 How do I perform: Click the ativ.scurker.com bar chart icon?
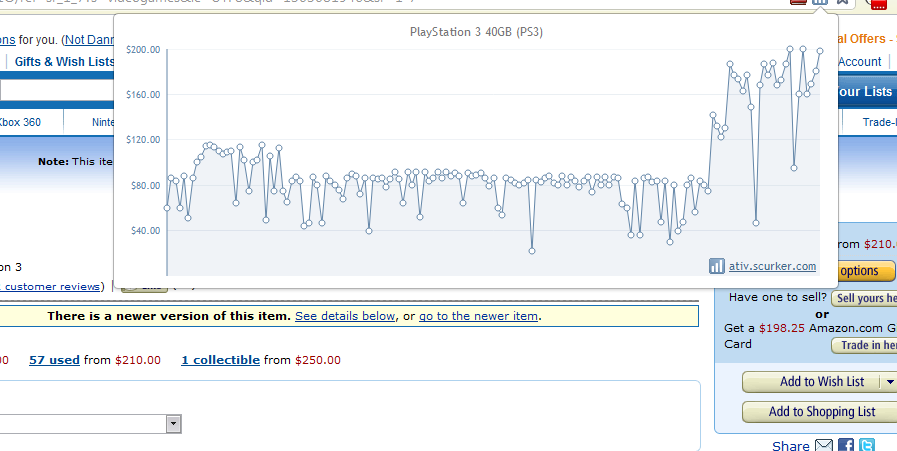click(716, 266)
